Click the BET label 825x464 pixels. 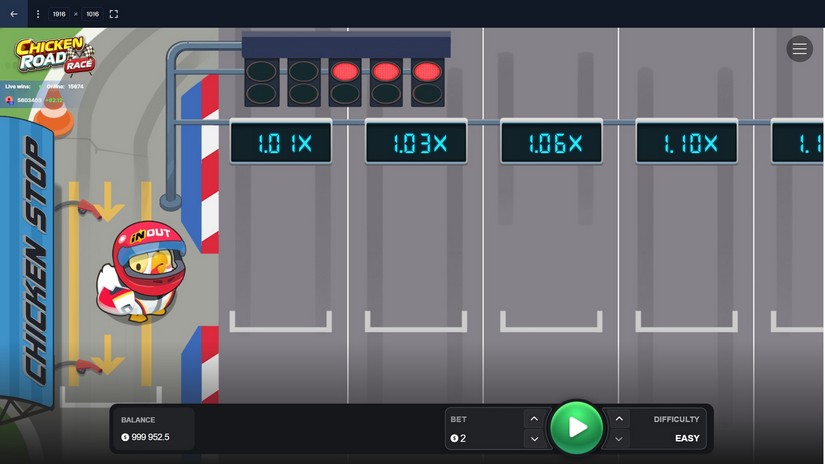458,419
